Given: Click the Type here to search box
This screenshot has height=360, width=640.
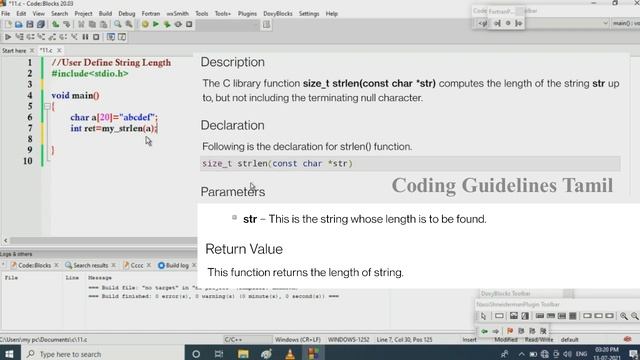Looking at the screenshot, I should click(x=102, y=354).
